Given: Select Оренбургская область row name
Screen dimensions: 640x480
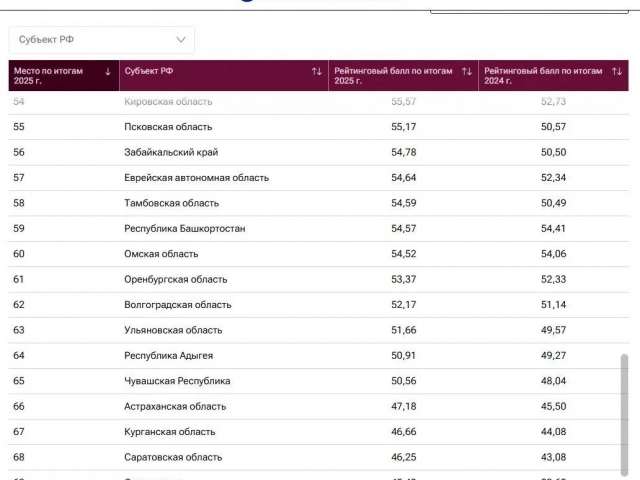Looking at the screenshot, I should pos(176,279).
